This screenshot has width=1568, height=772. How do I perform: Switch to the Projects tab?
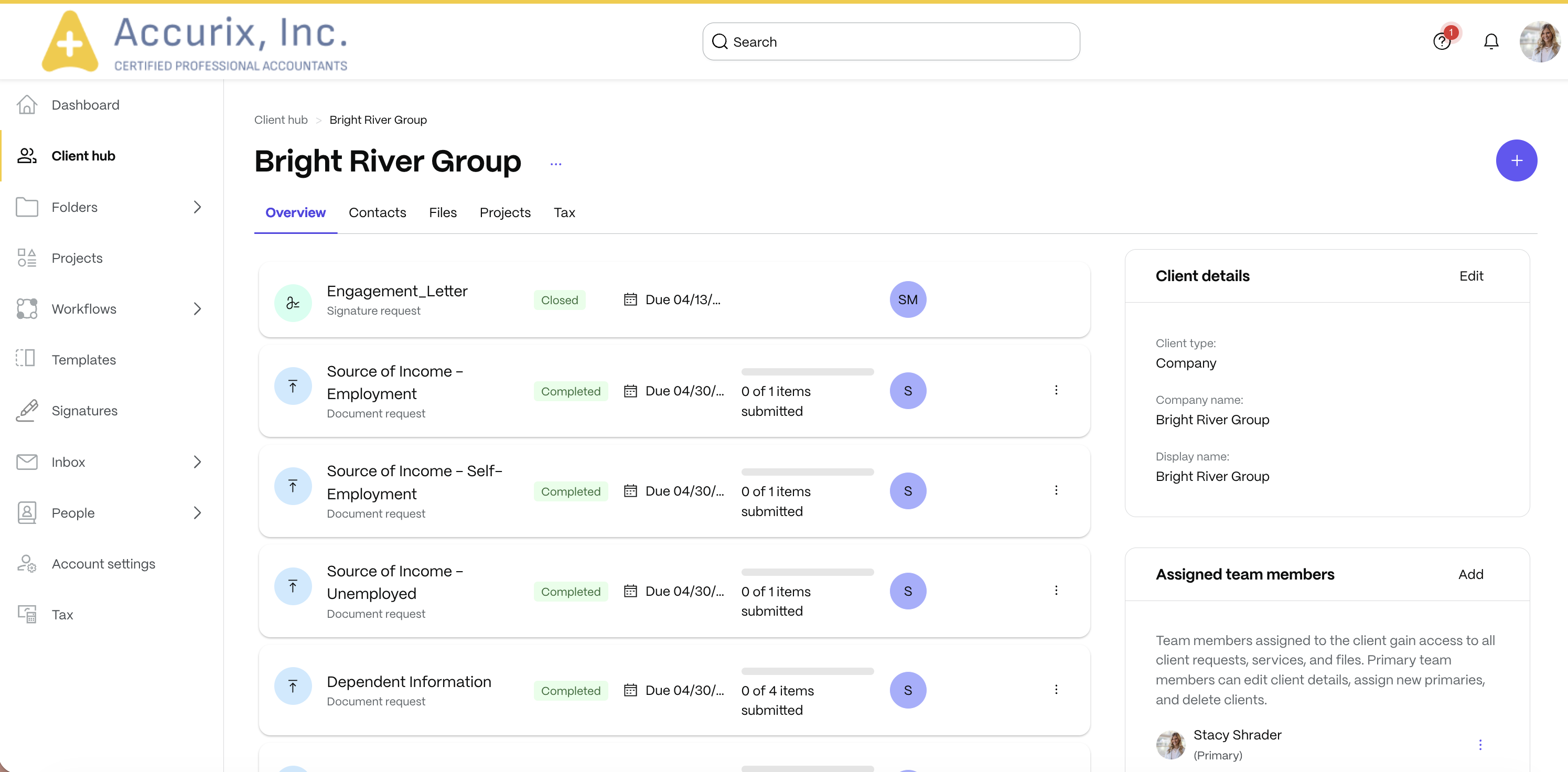[x=504, y=212]
